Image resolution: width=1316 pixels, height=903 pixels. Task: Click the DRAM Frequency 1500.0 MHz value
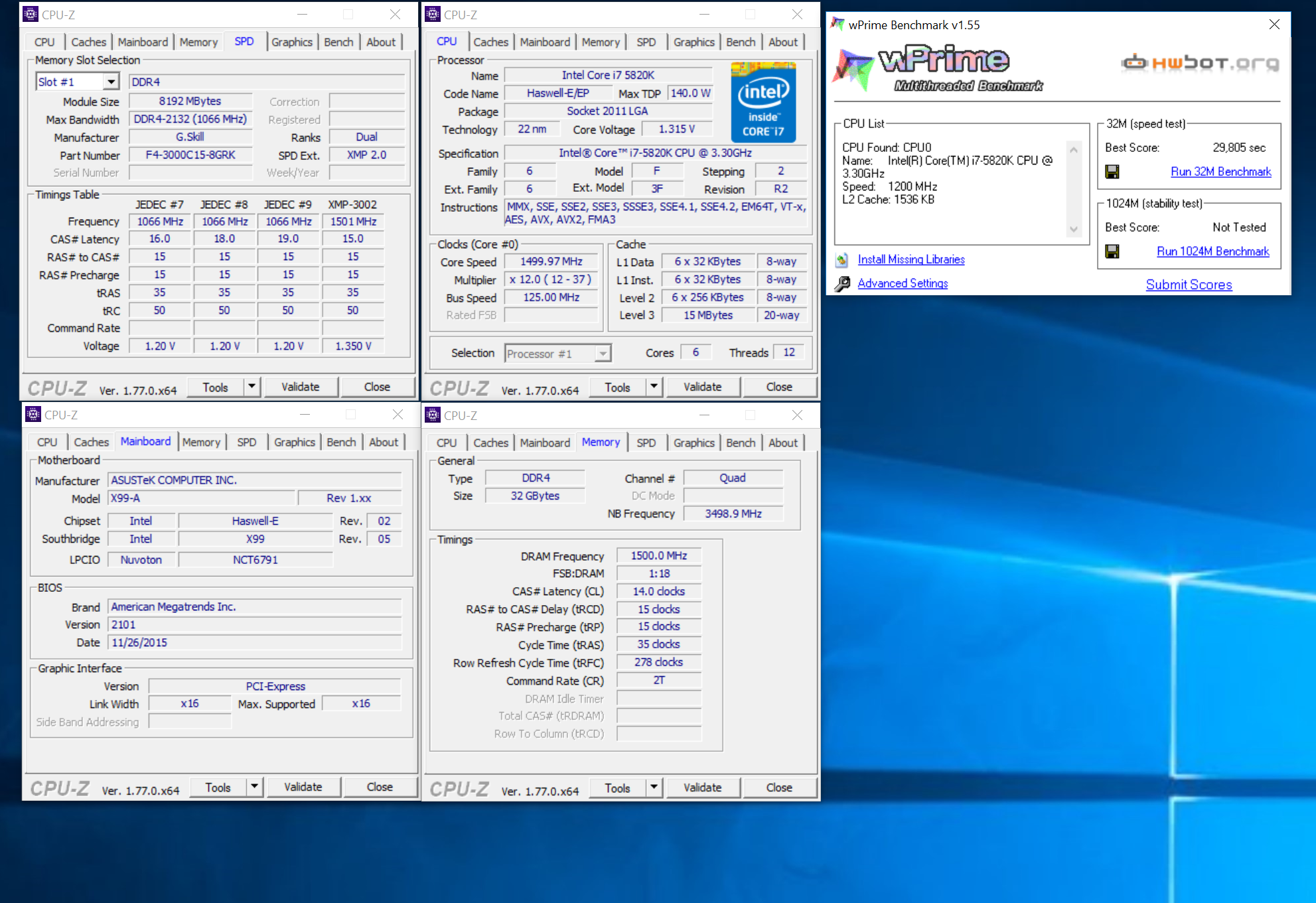(x=658, y=555)
